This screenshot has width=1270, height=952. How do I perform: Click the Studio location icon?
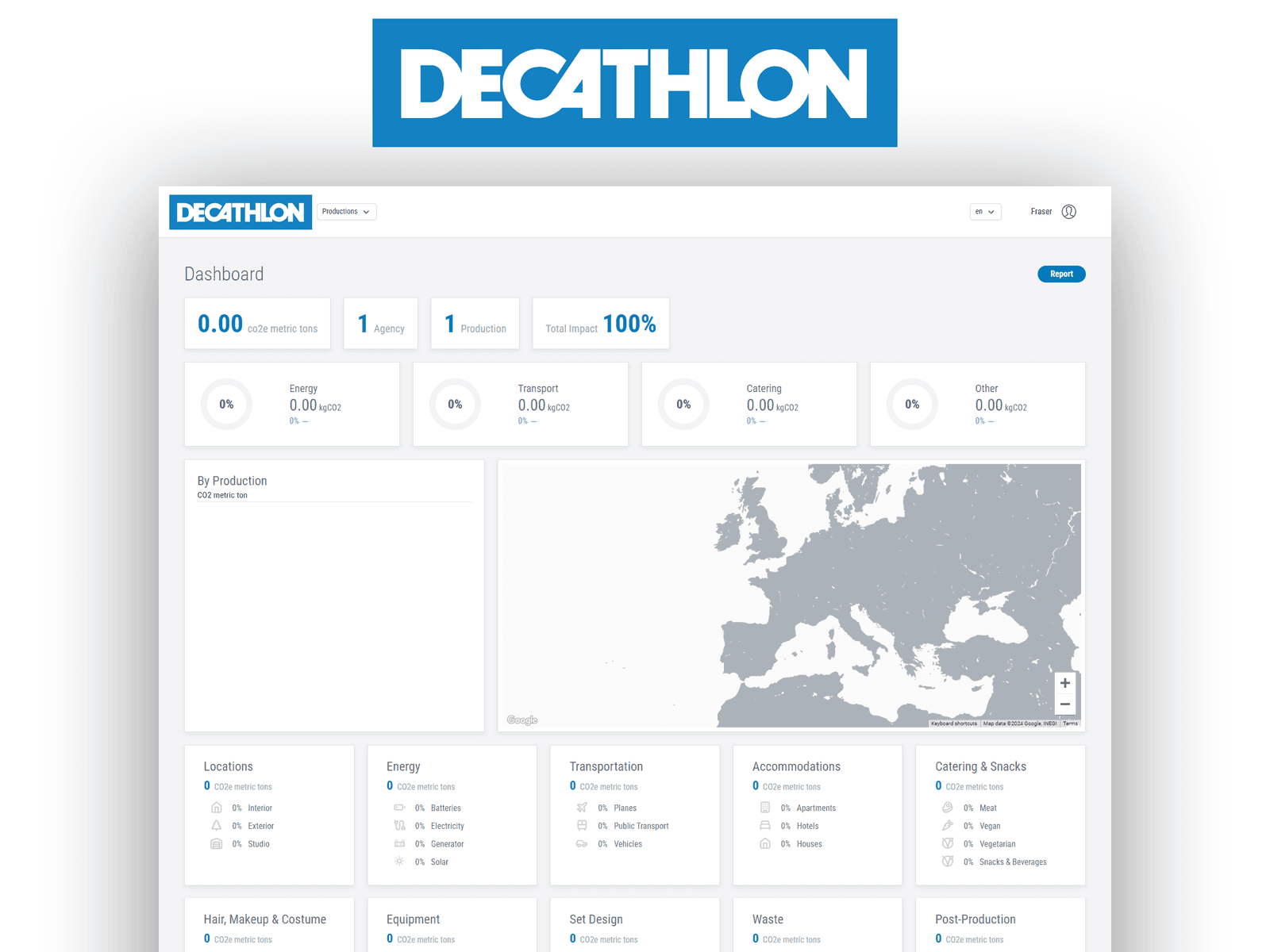point(217,844)
